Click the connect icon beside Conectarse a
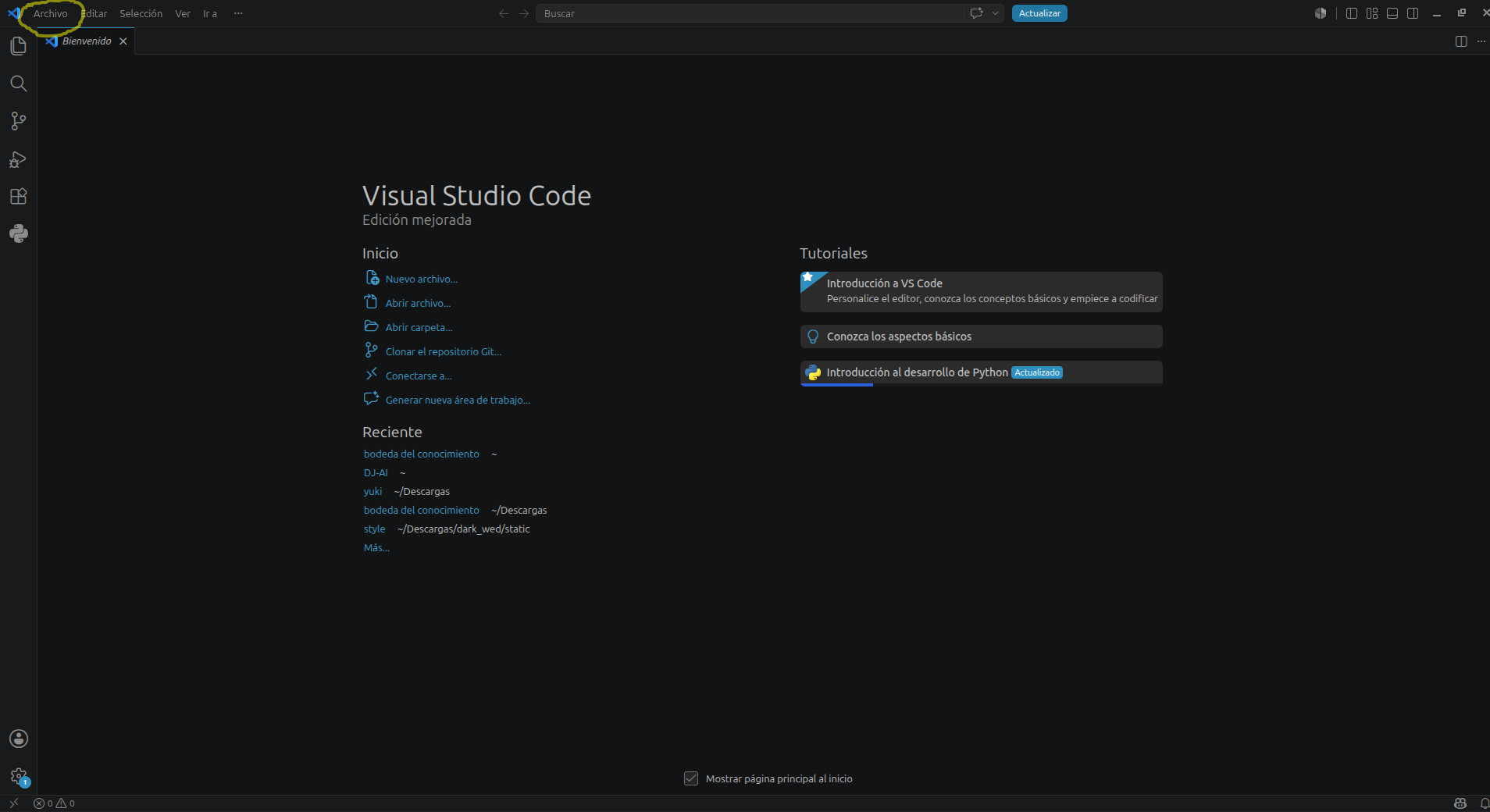The height and width of the screenshot is (812, 1490). coord(372,374)
